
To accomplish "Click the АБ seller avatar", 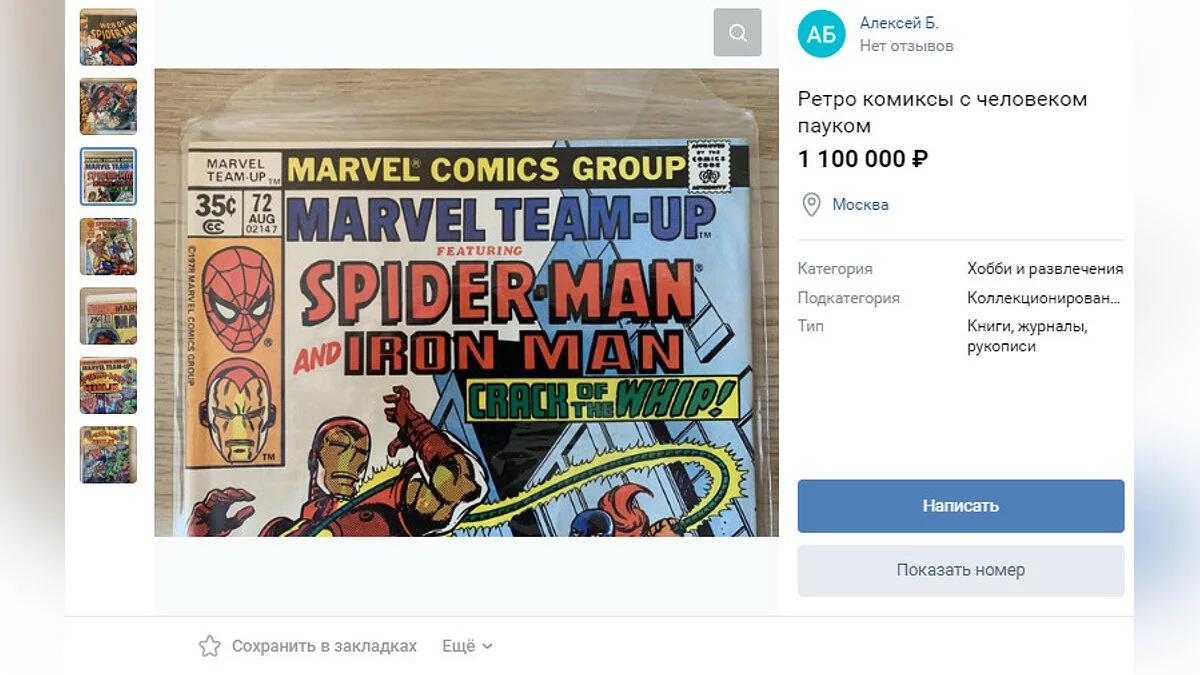I will [x=821, y=34].
